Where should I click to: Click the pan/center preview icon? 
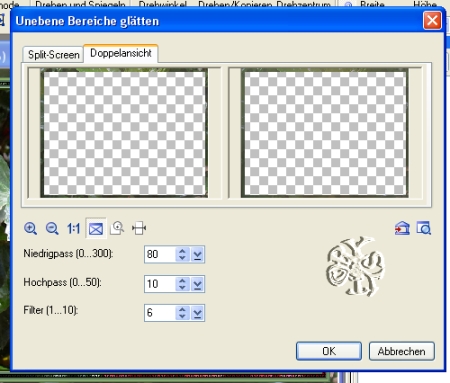coord(139,228)
